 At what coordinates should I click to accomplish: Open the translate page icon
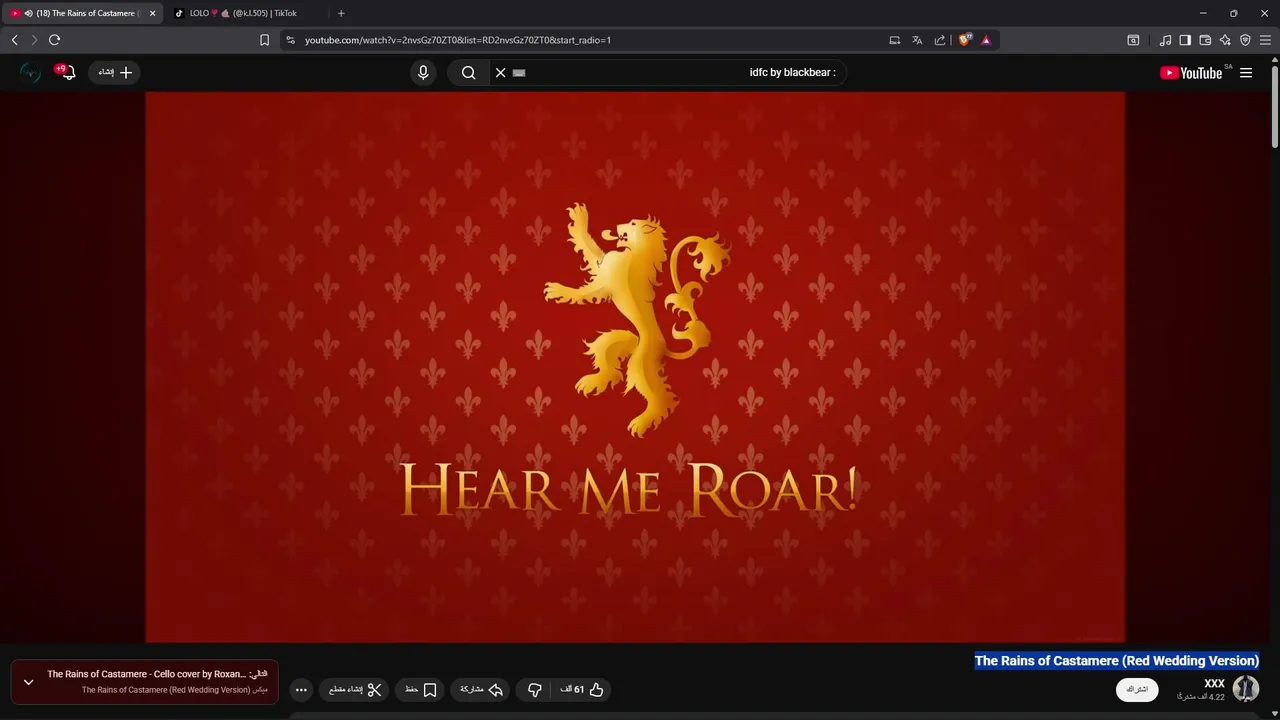[917, 40]
